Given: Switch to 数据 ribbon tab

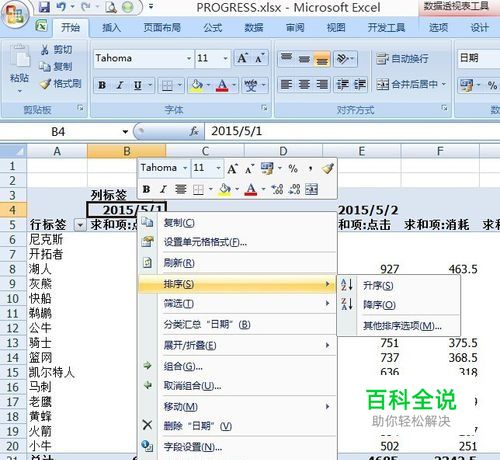Looking at the screenshot, I should pos(254,27).
